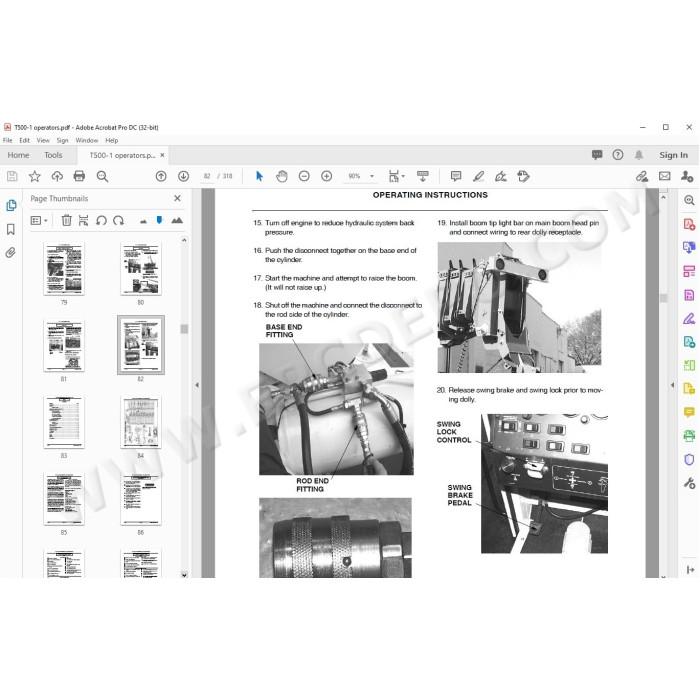Adjust thumbnail size slider marker
This screenshot has width=700, height=700.
click(x=159, y=220)
